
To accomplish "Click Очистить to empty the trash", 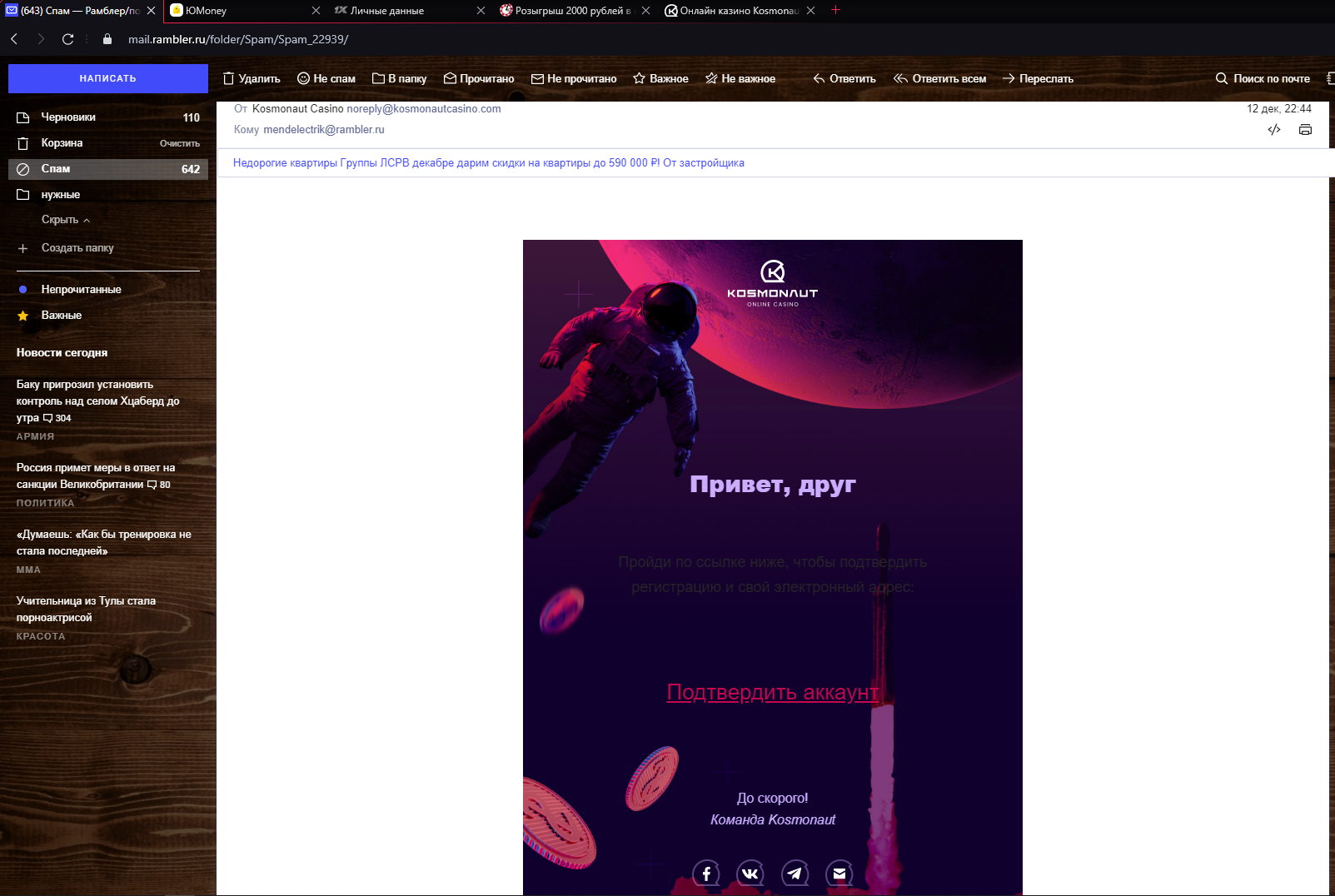I will (180, 143).
